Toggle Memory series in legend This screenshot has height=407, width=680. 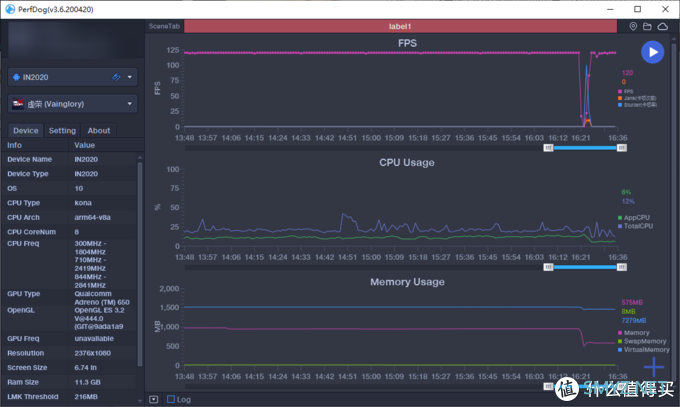(634, 333)
